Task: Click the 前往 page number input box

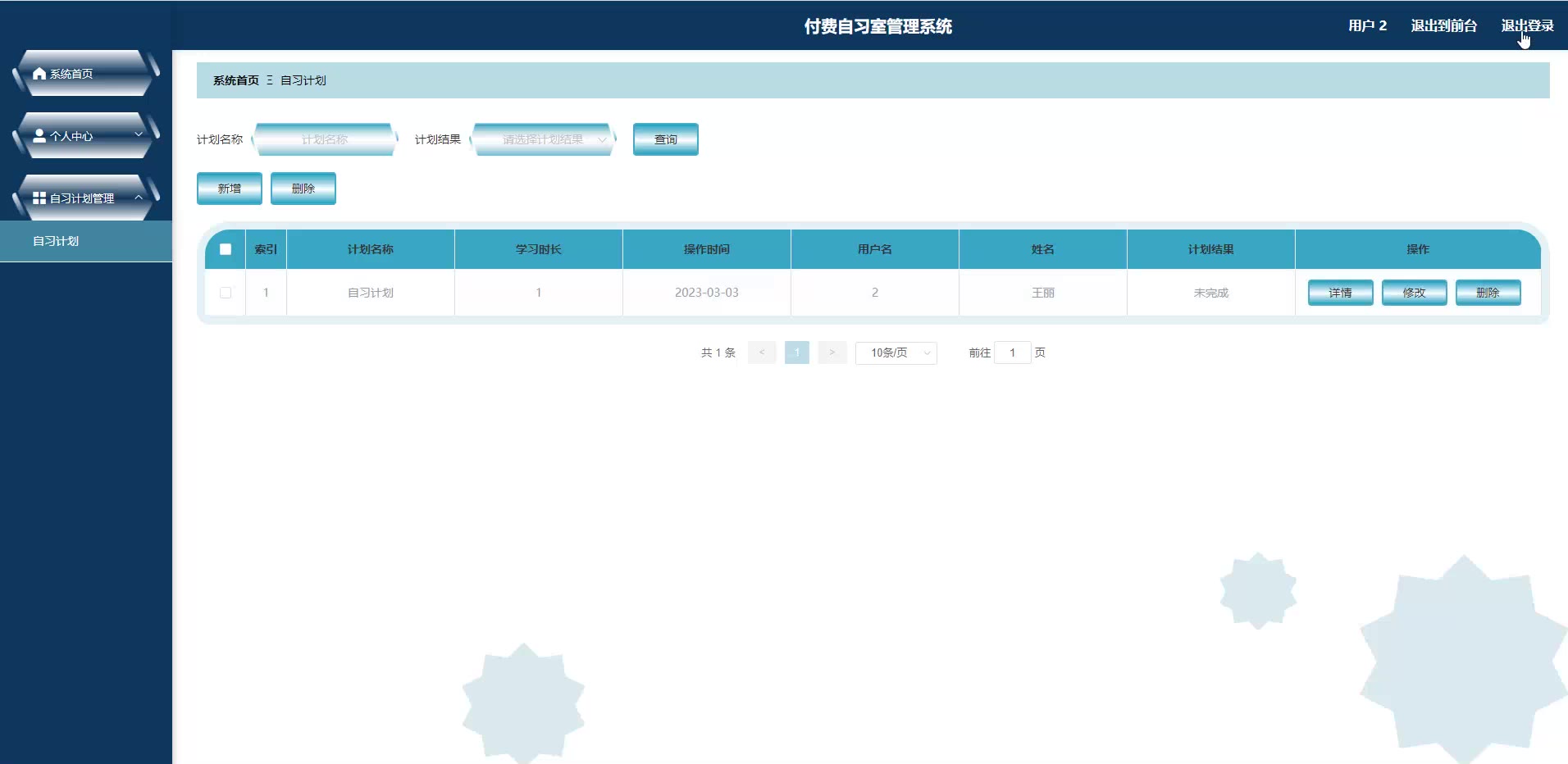Action: tap(1012, 352)
